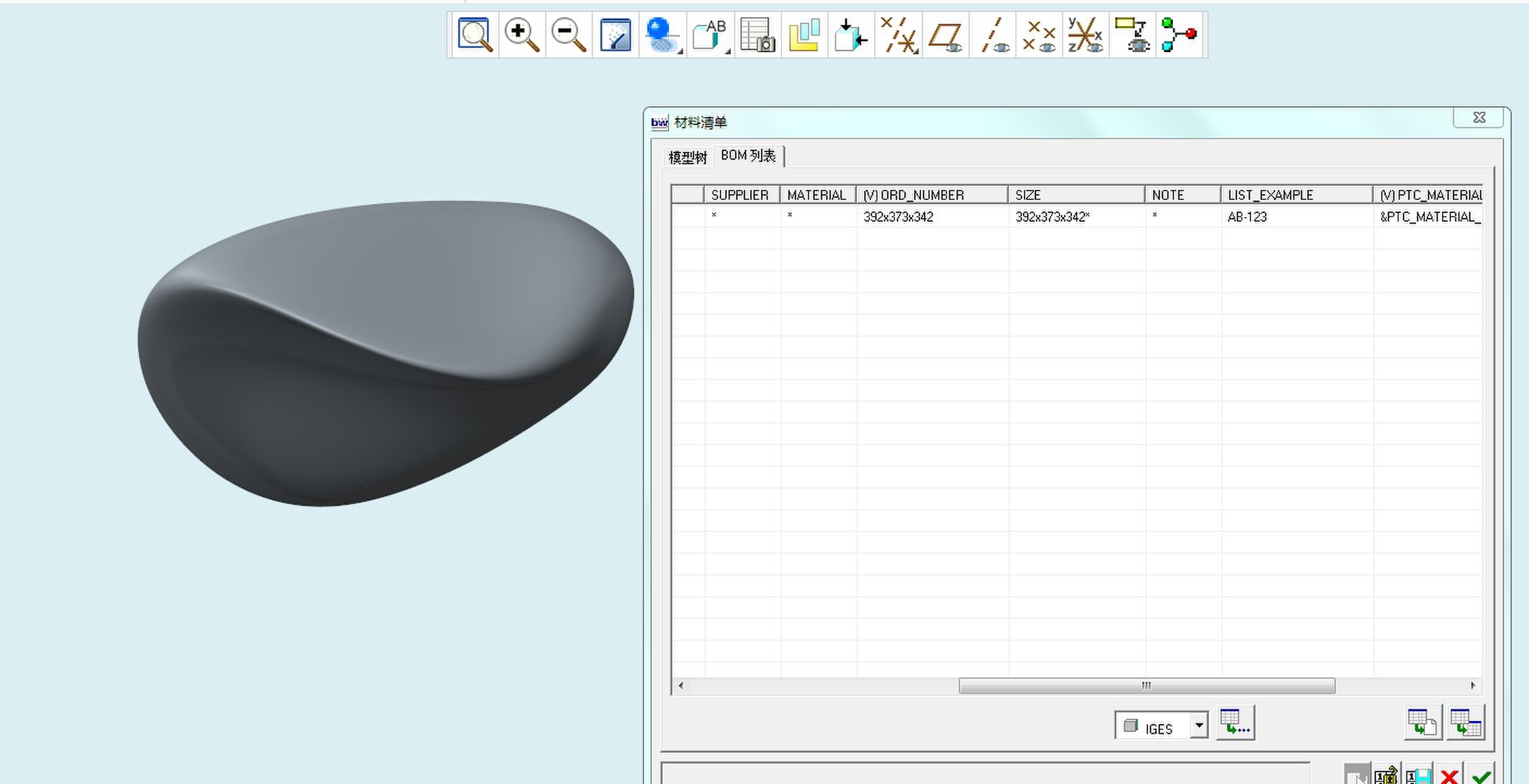Click the yellow L-shaped layers icon
Viewport: 1529px width, 784px height.
tap(804, 35)
